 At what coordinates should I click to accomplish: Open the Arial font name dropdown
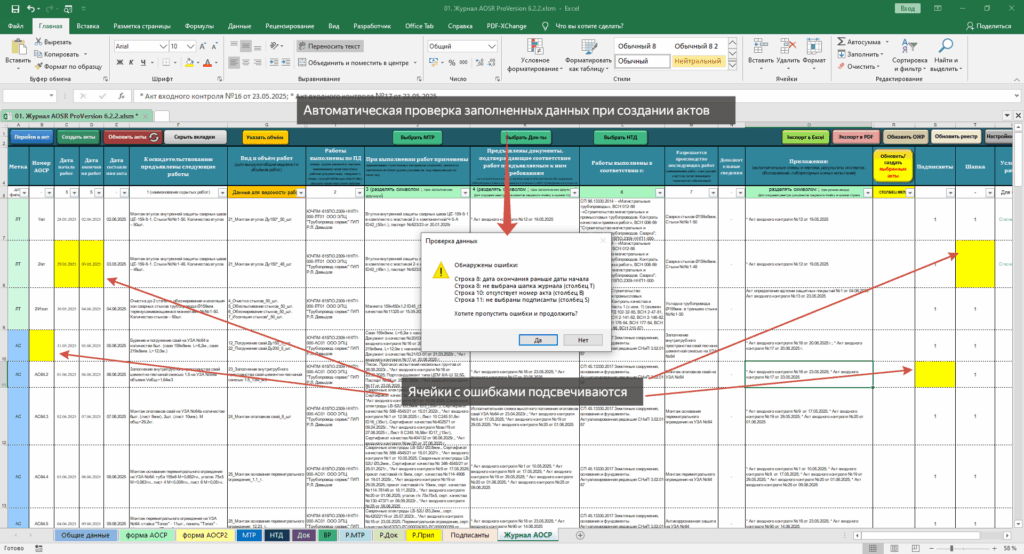pos(163,46)
